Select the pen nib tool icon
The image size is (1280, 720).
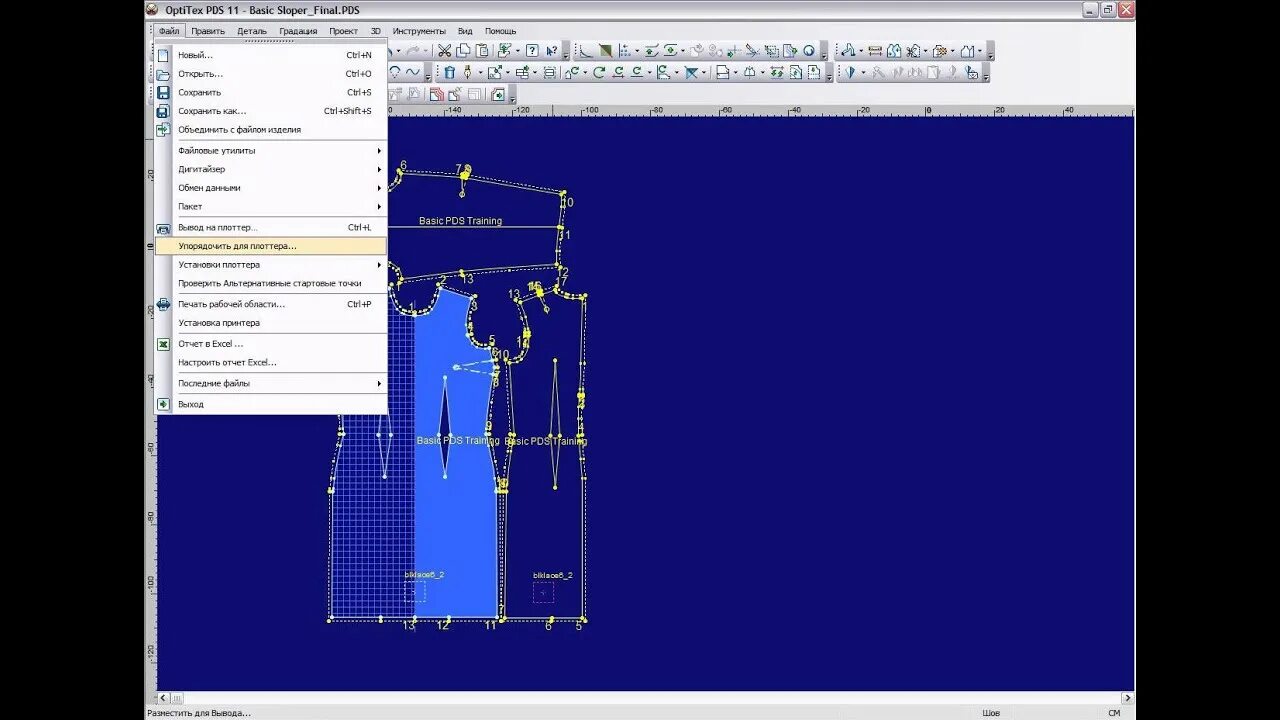(467, 72)
